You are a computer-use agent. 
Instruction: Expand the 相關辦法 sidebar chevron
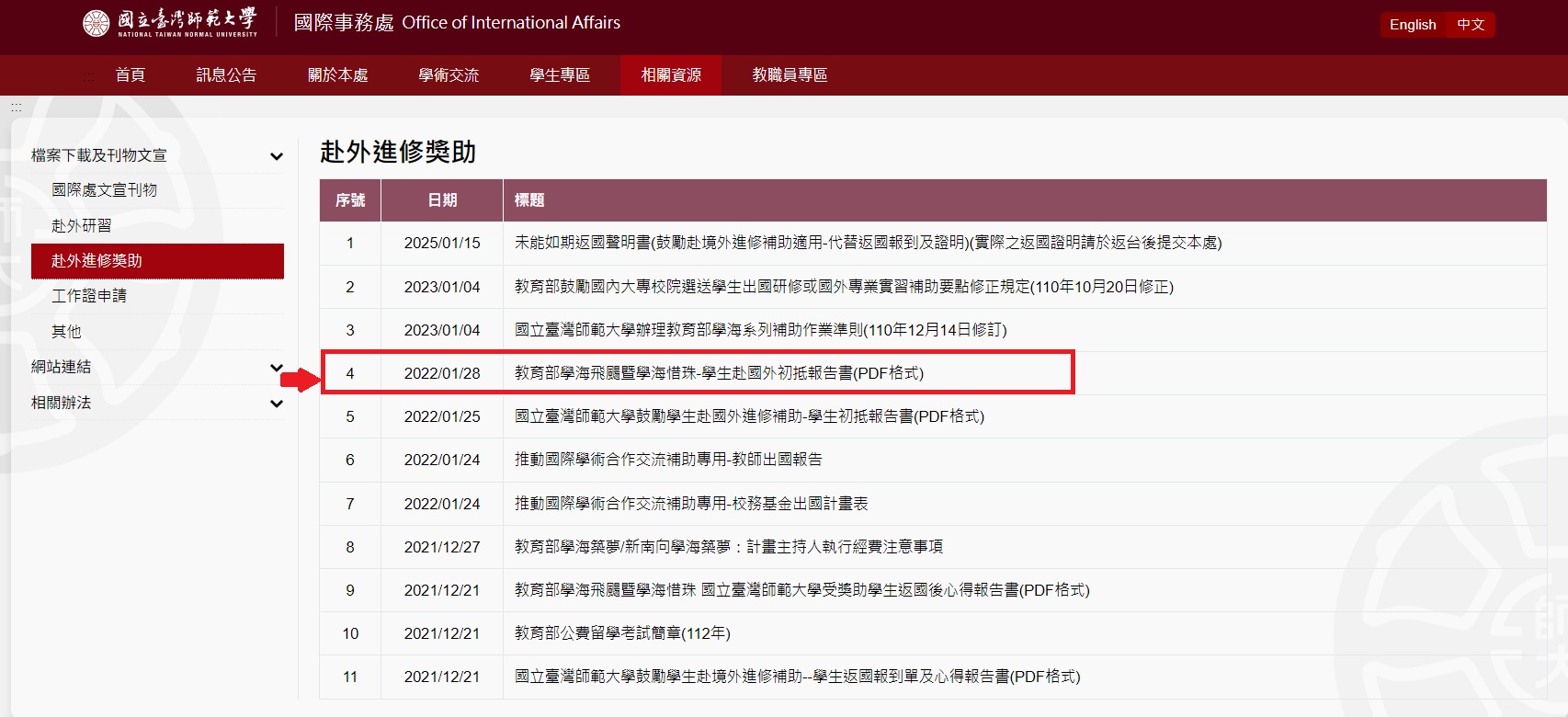(276, 404)
